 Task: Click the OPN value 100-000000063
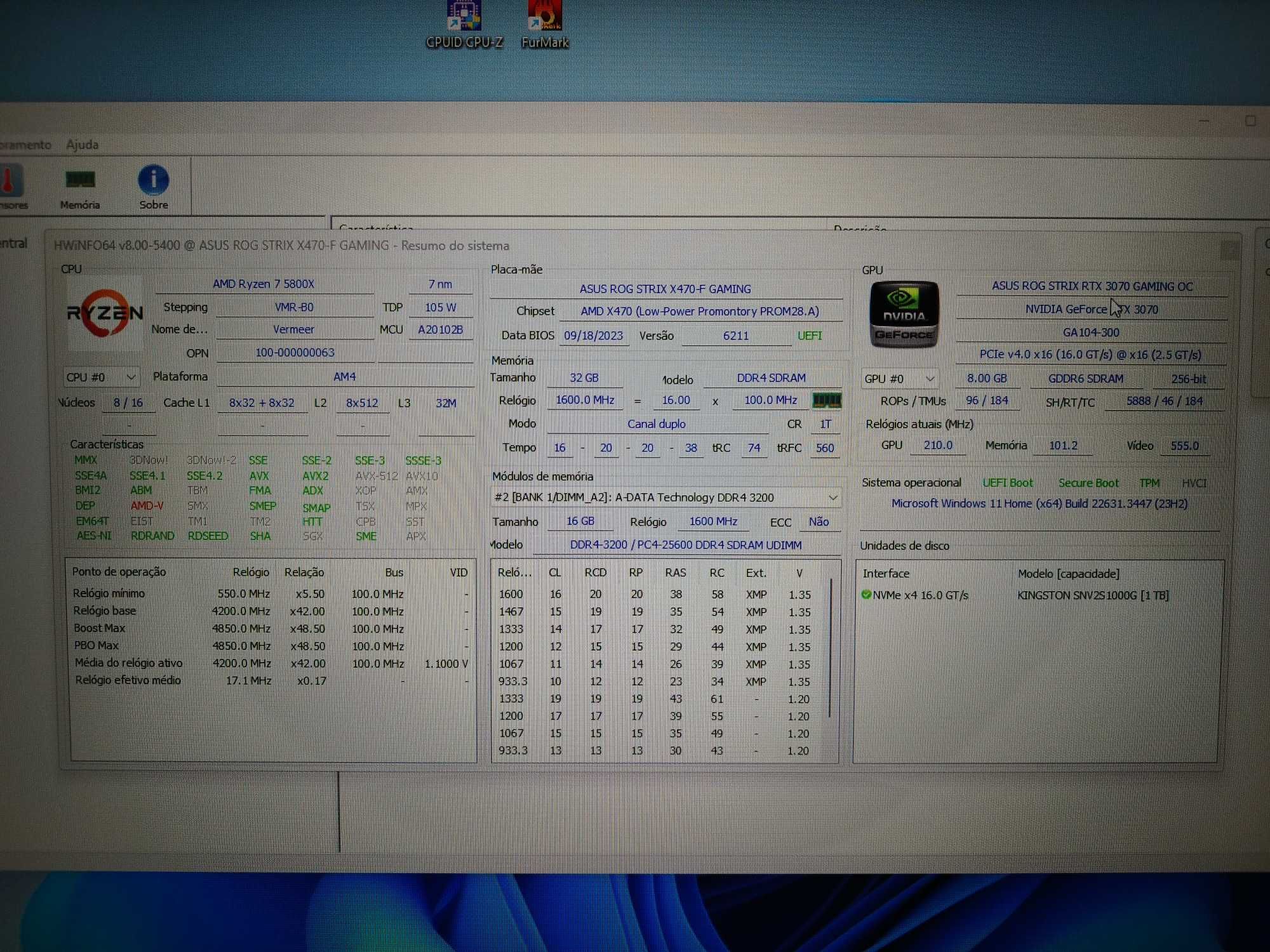[x=295, y=353]
